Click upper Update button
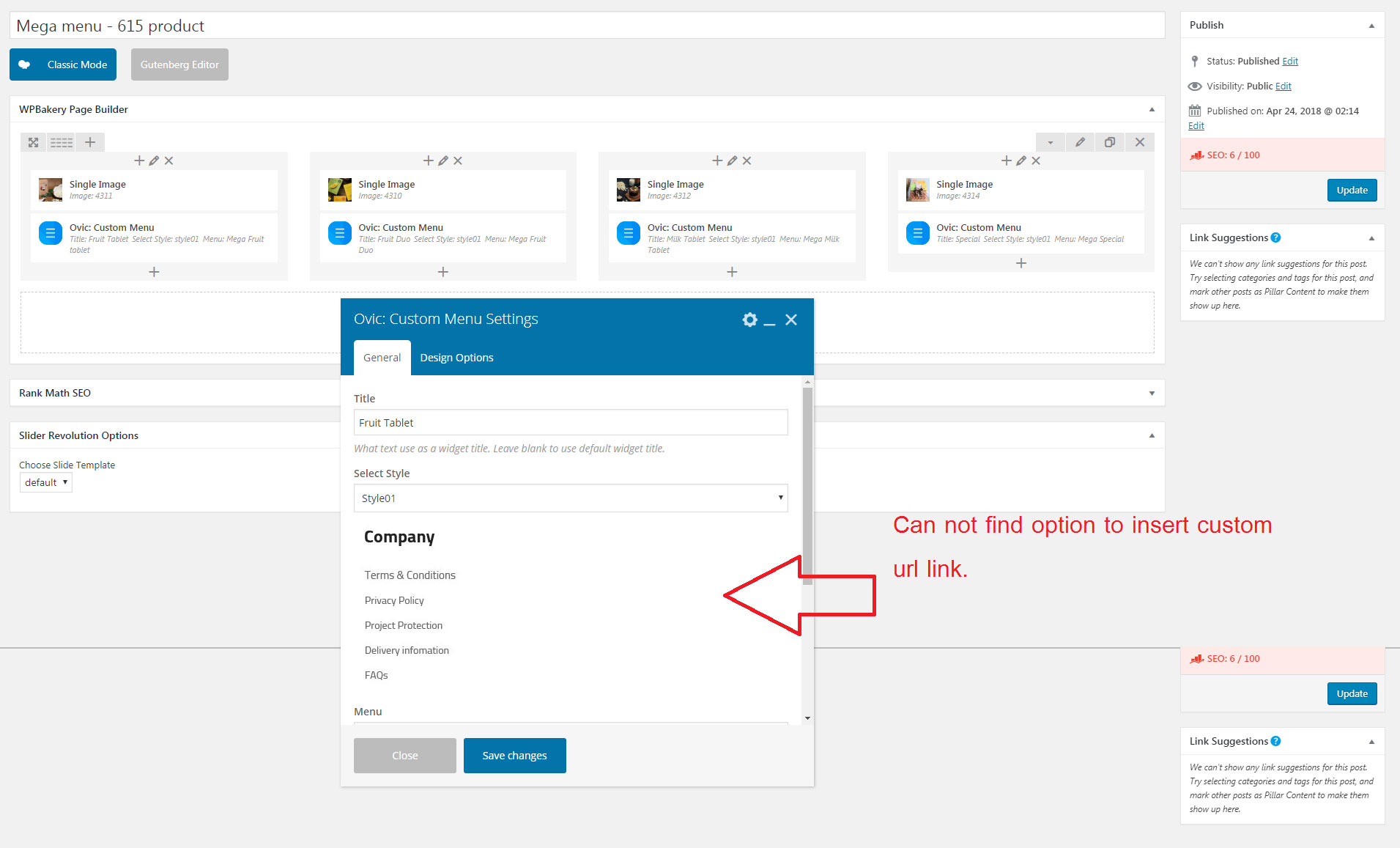This screenshot has width=1400, height=848. [1352, 190]
